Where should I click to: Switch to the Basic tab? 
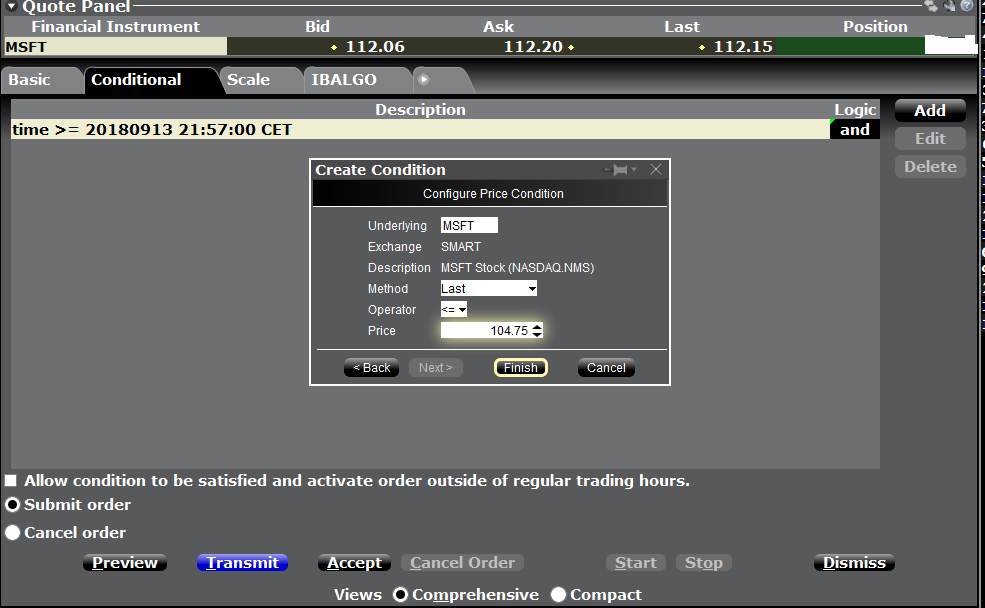41,80
